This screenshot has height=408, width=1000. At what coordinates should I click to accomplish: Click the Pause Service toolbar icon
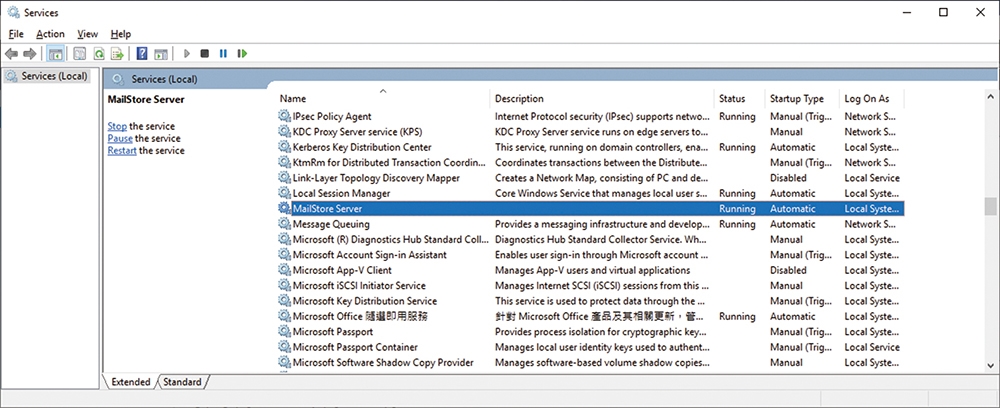tap(223, 54)
